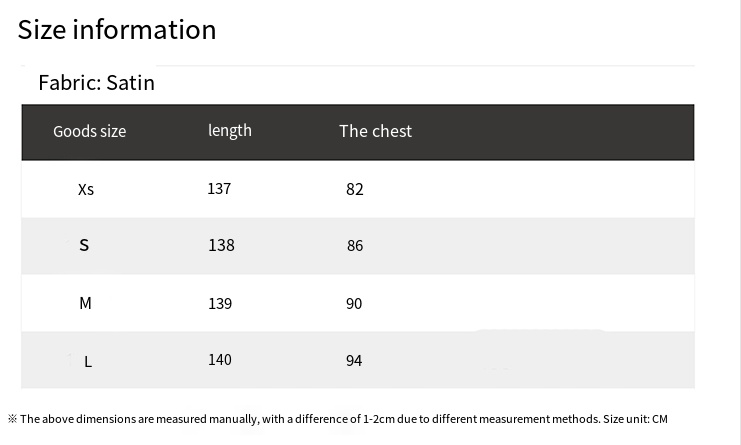Click chest value 82
The image size is (741, 445).
(x=355, y=189)
